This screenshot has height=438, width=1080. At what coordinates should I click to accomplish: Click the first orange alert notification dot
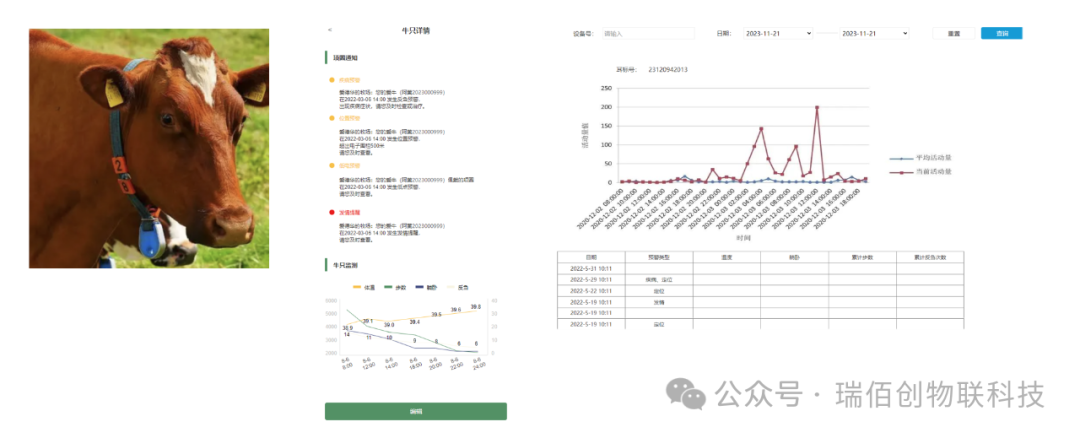332,80
